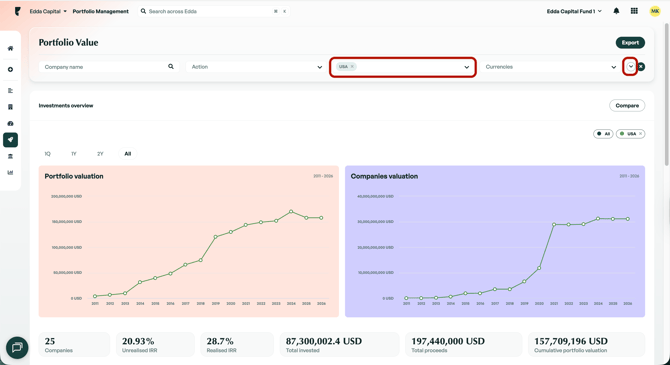Click the Portfolio Value page title
670x365 pixels.
click(68, 42)
